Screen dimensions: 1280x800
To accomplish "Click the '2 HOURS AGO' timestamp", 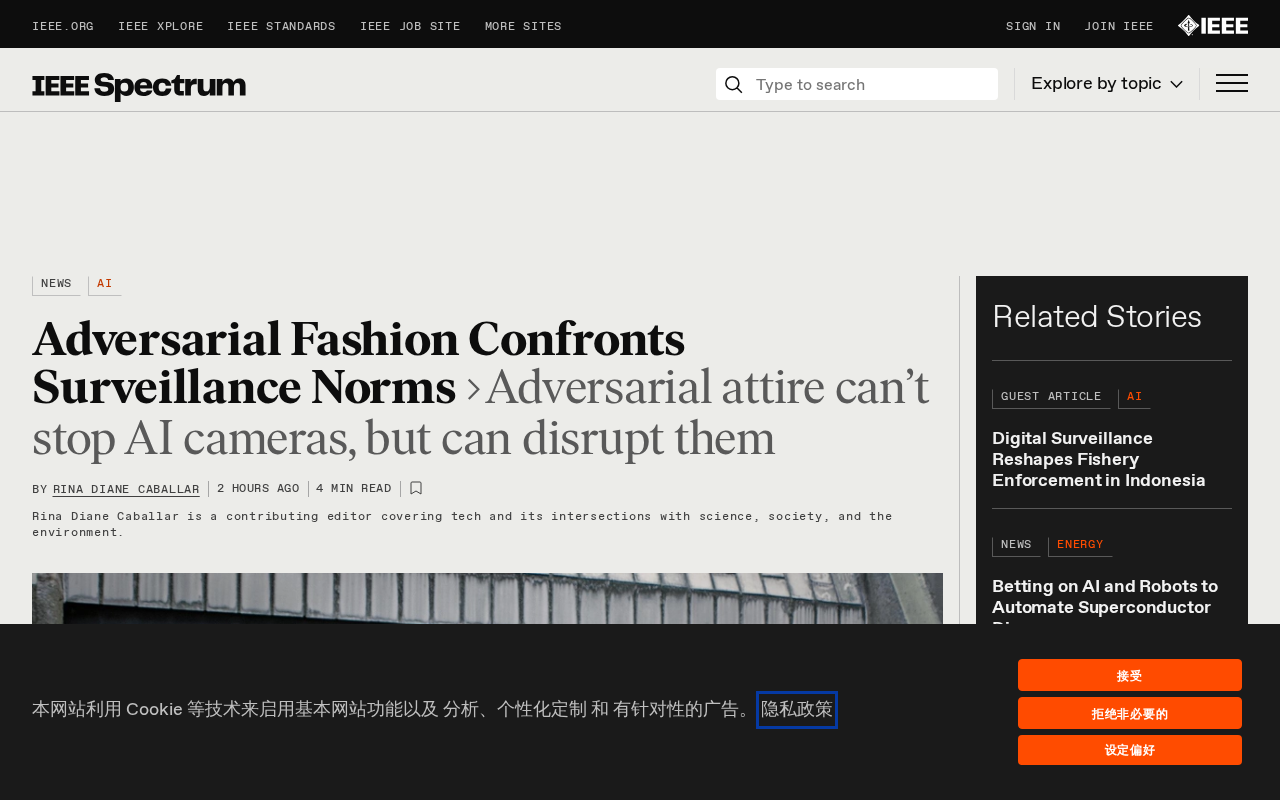I will pos(258,489).
